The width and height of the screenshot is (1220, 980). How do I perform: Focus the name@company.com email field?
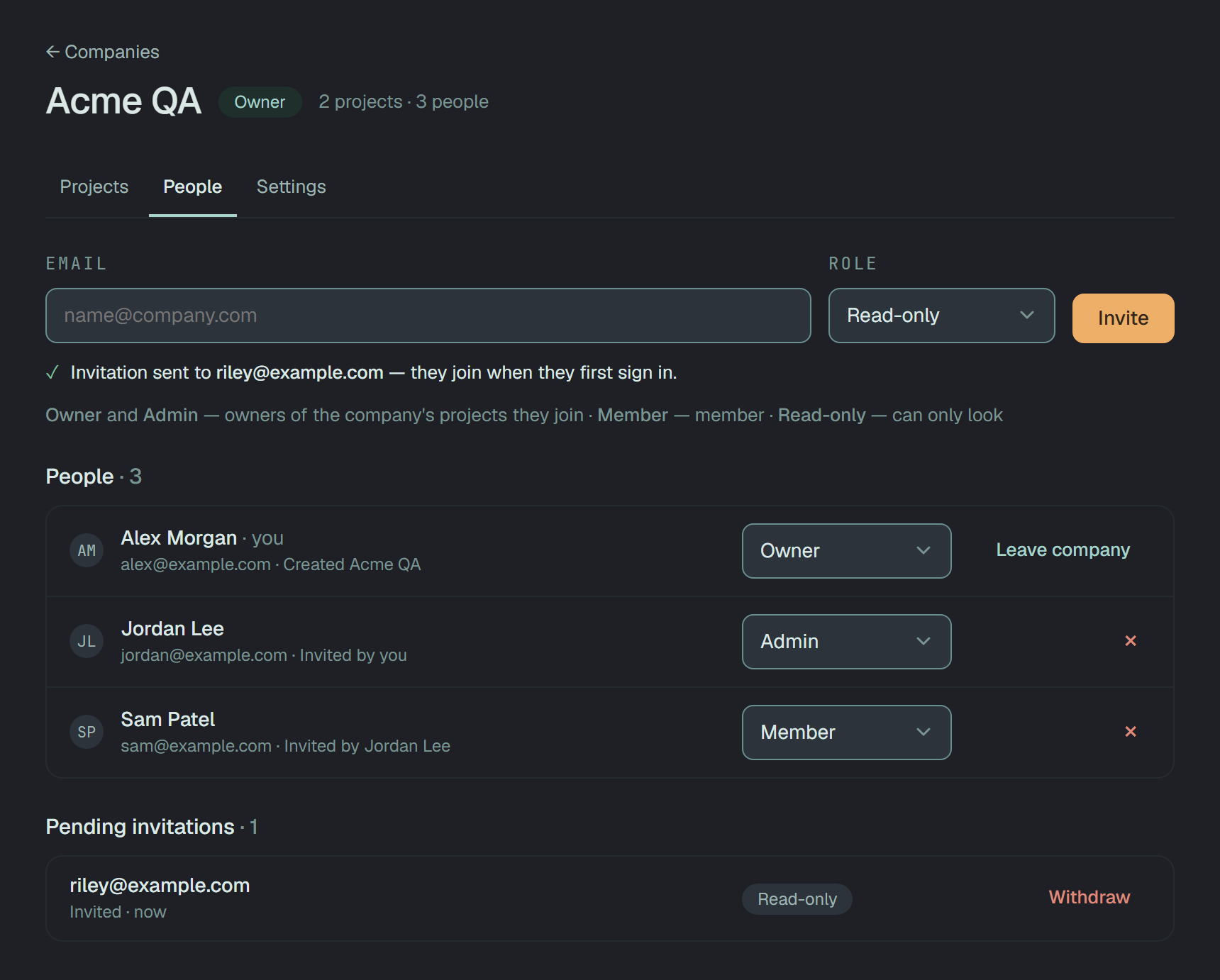428,316
